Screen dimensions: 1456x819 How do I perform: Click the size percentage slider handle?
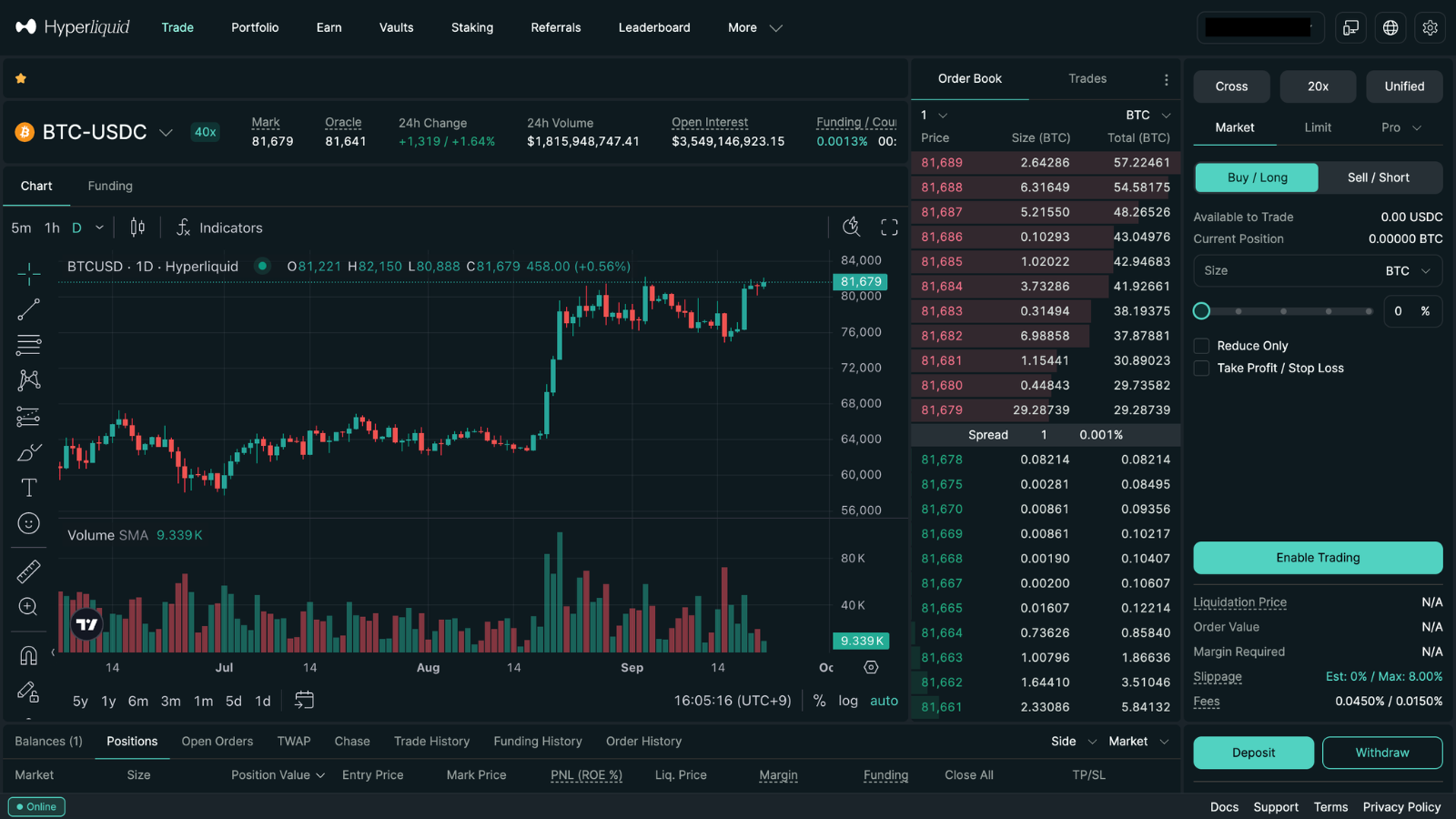pos(1201,311)
